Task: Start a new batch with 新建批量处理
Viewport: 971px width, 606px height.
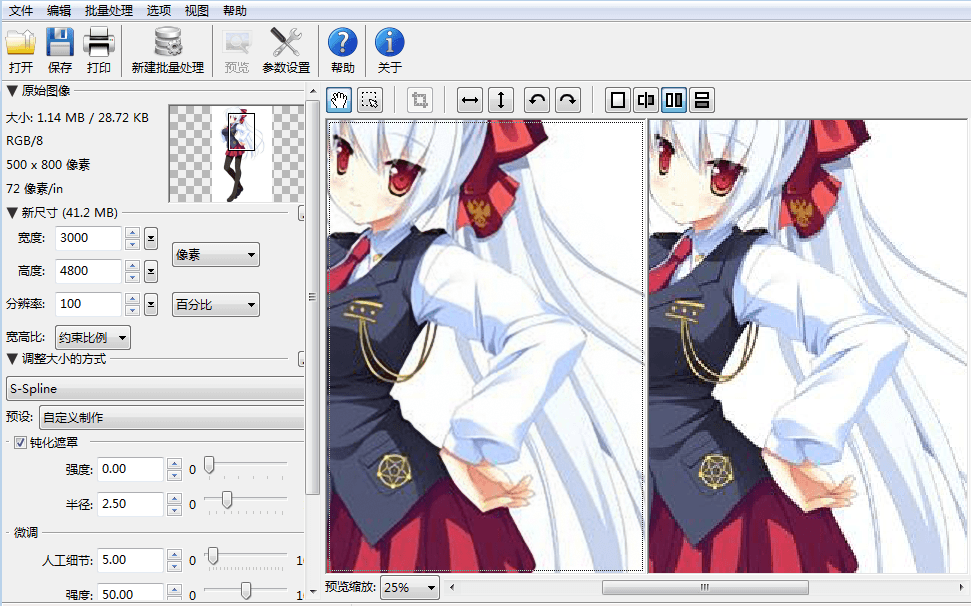Action: 168,50
